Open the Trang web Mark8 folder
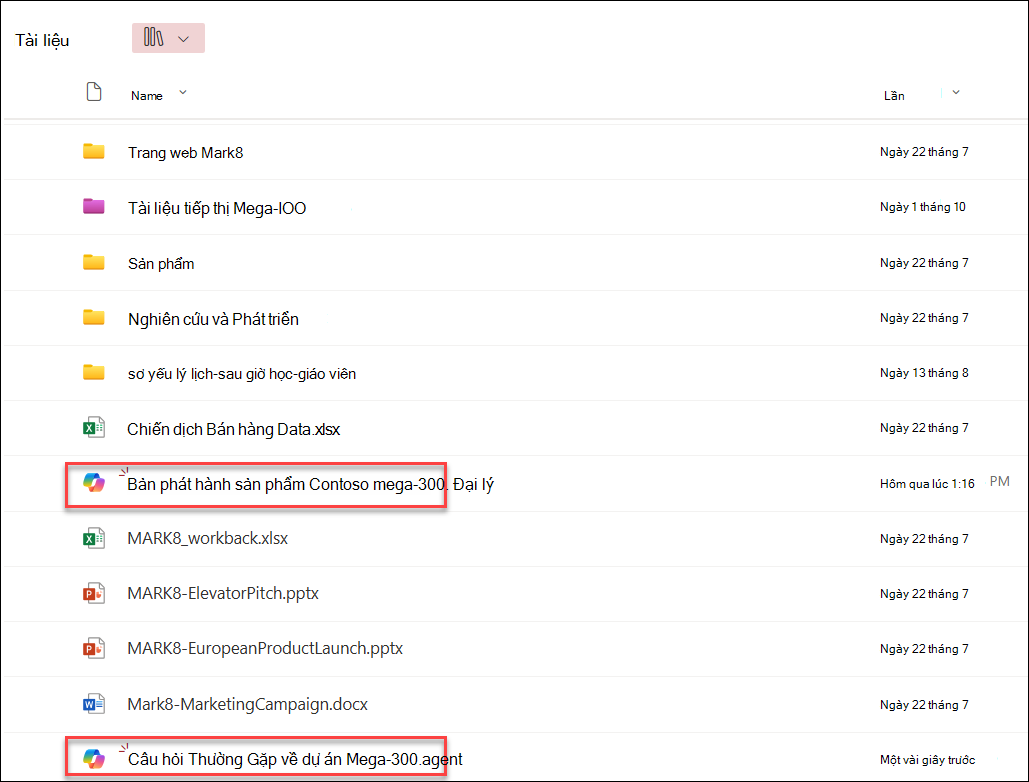 pyautogui.click(x=186, y=153)
